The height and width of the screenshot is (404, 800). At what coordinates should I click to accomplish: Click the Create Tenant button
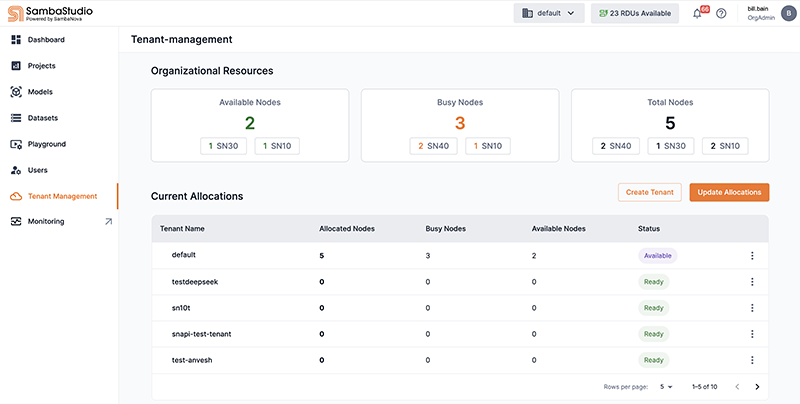649,192
